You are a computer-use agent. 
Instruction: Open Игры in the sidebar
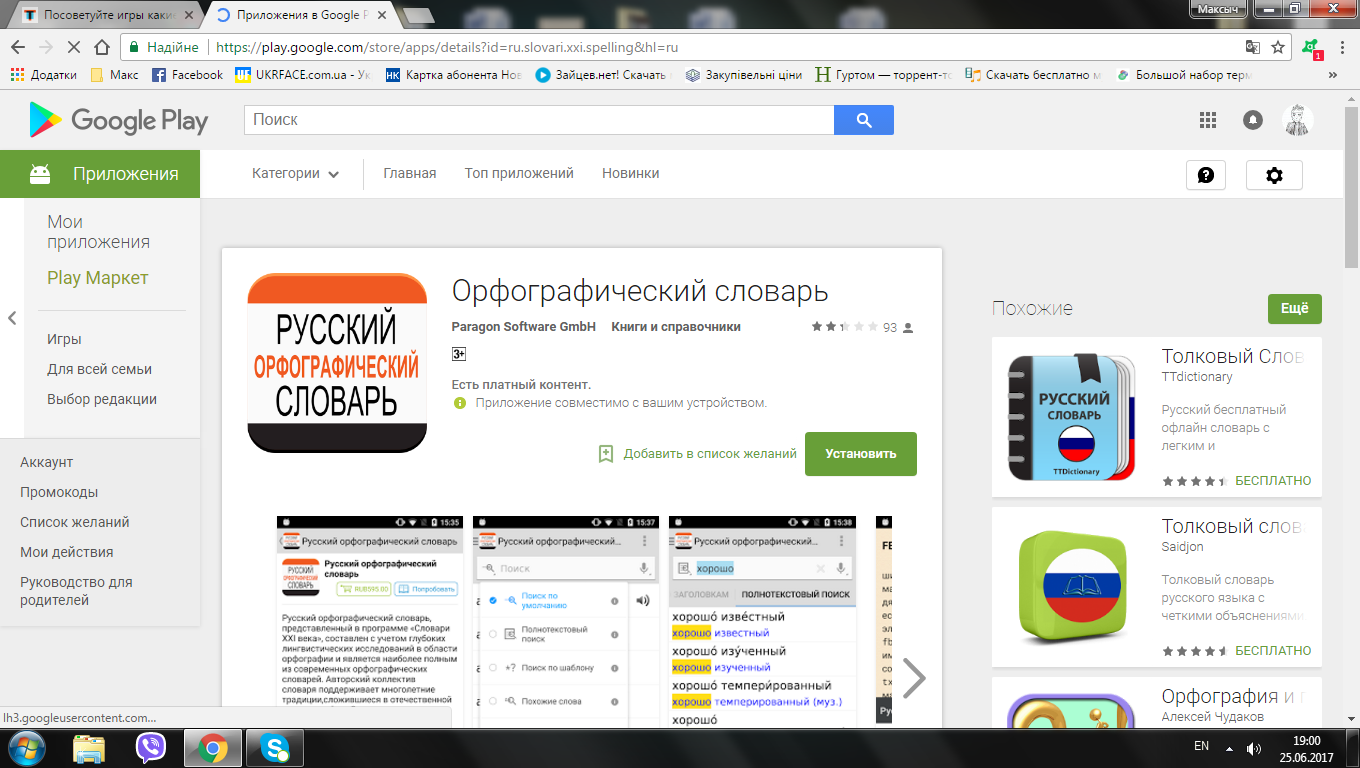[64, 340]
